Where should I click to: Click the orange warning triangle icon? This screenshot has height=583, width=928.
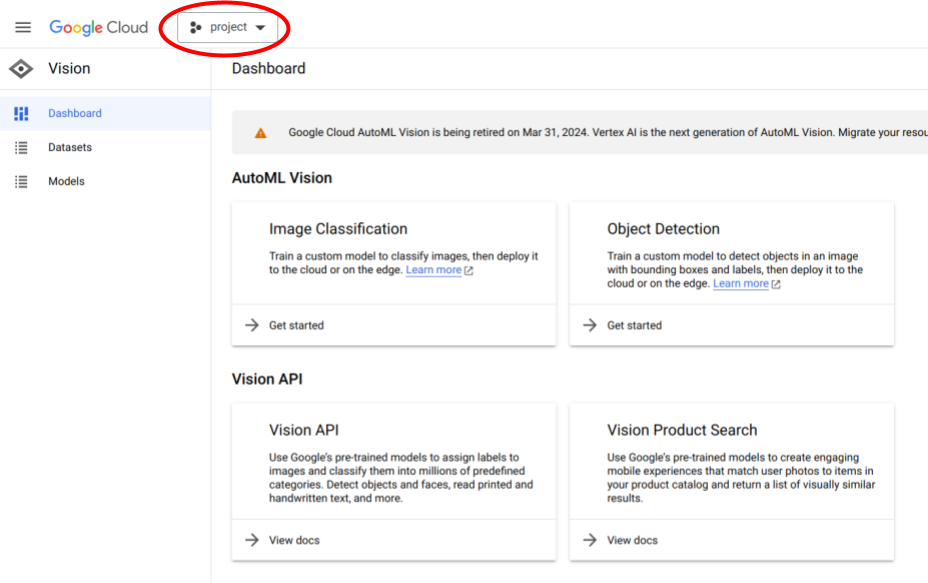260,132
